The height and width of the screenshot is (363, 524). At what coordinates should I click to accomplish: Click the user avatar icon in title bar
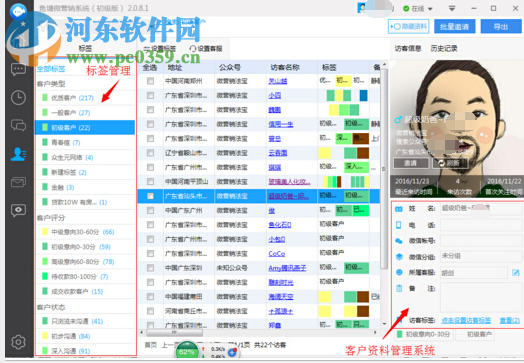pyautogui.click(x=361, y=8)
